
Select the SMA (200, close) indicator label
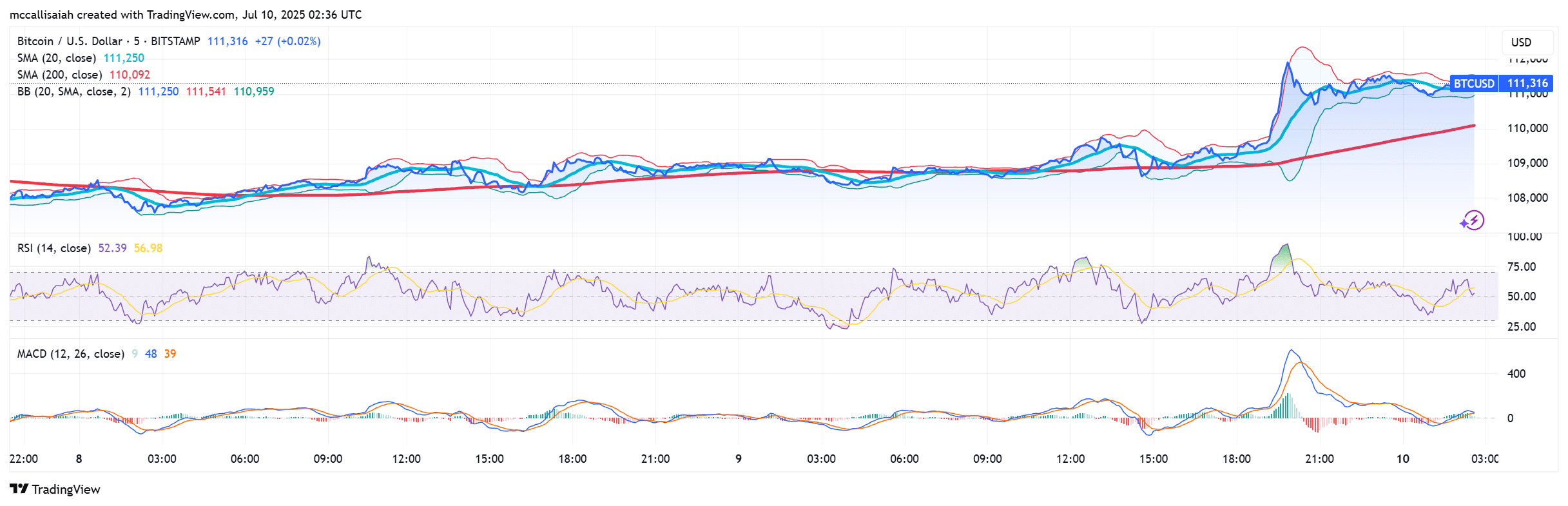(60, 75)
